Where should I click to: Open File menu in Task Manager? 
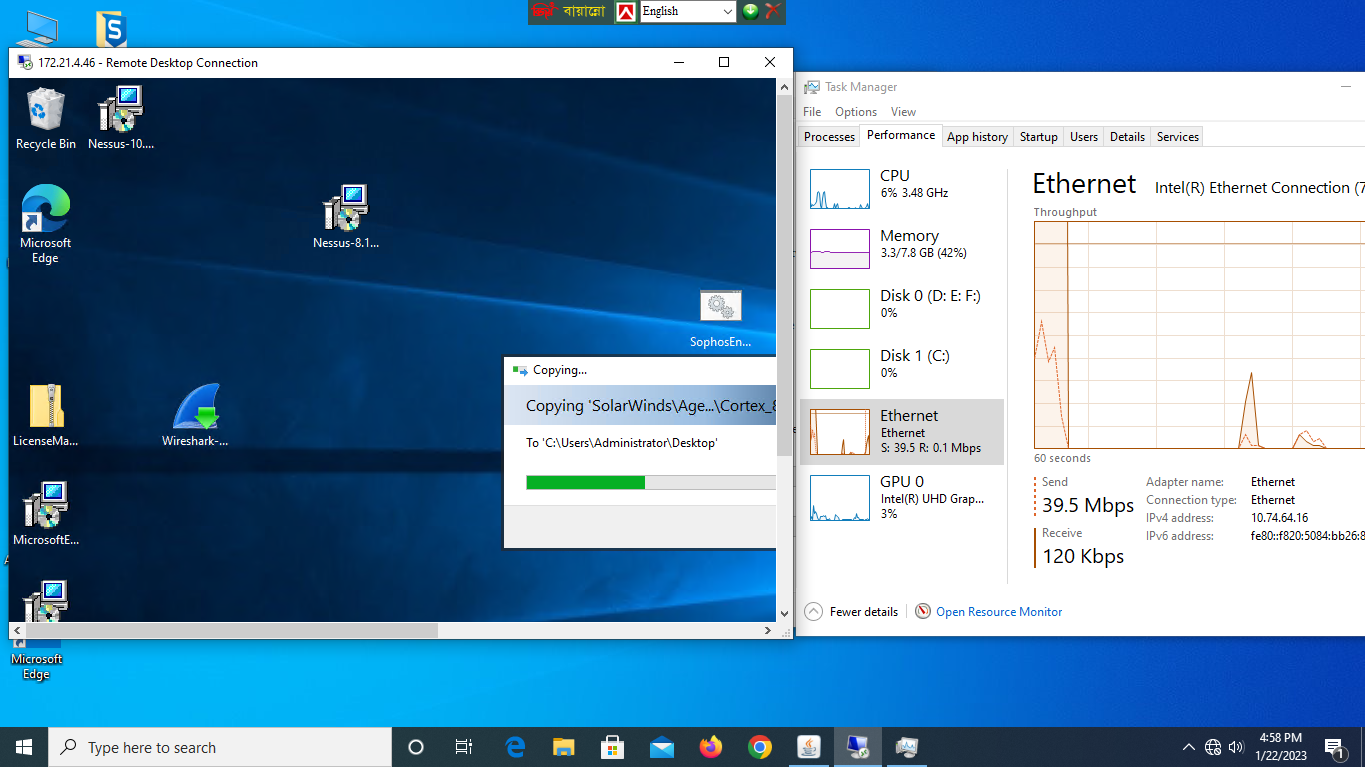point(812,112)
